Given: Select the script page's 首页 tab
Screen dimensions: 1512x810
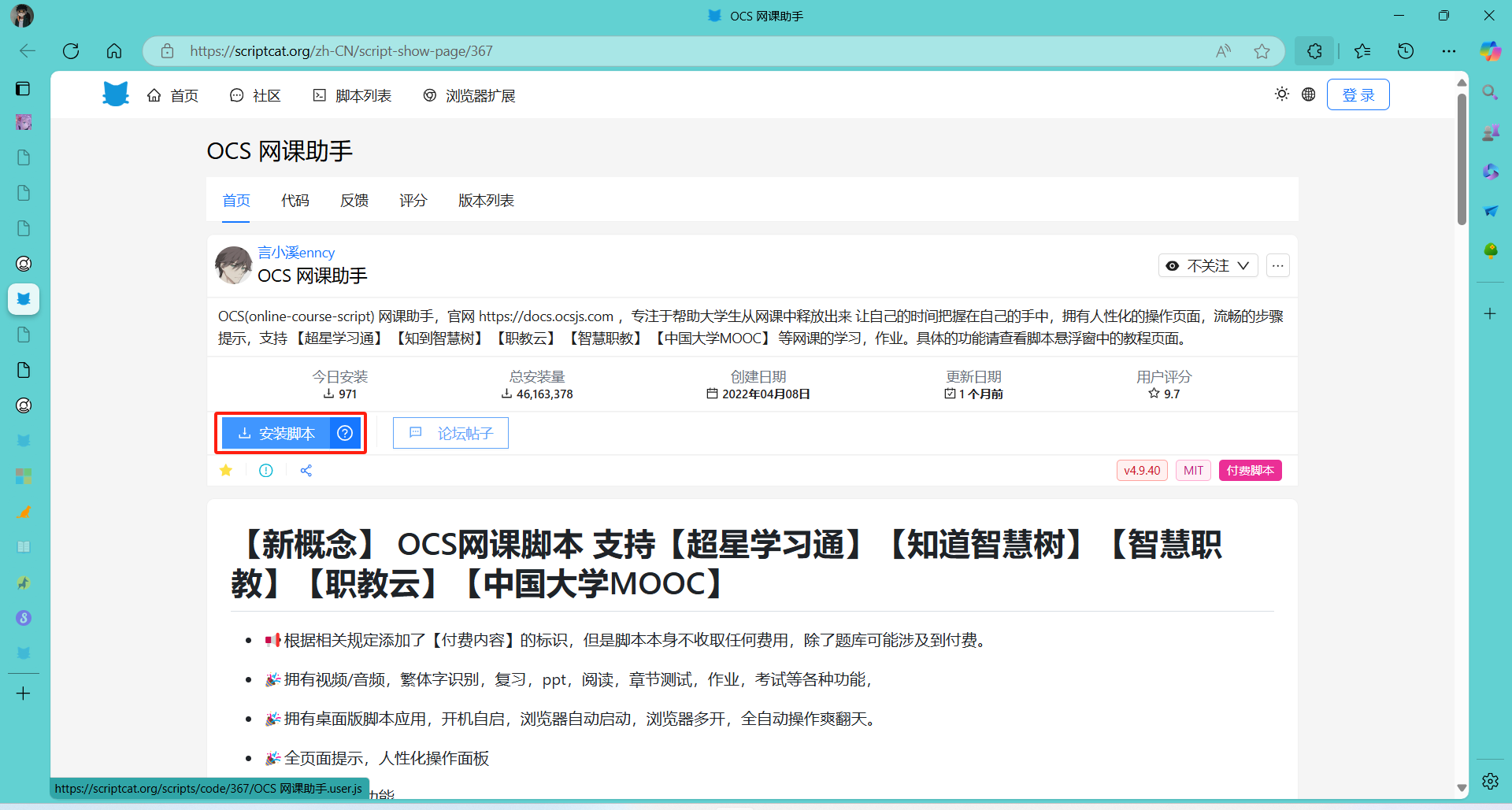Looking at the screenshot, I should (236, 201).
